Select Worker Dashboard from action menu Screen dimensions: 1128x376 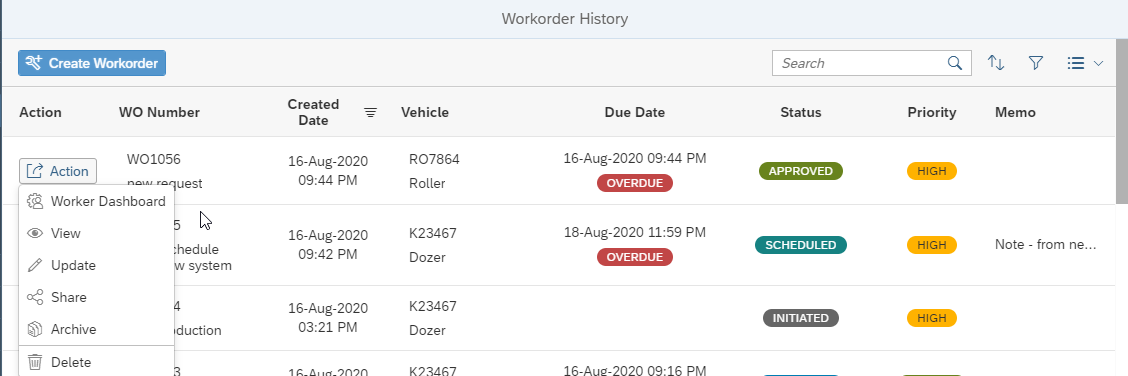(x=96, y=201)
